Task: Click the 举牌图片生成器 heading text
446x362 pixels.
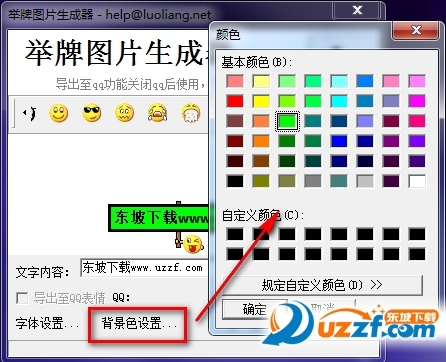Action: point(116,53)
